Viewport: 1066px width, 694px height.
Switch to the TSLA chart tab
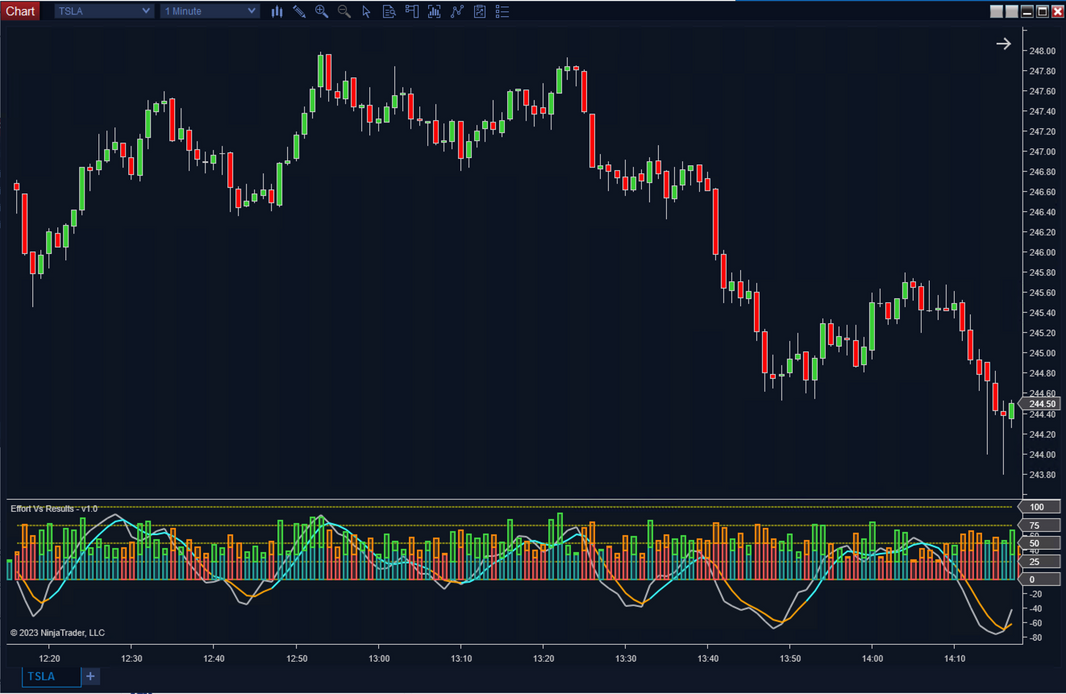tap(41, 677)
